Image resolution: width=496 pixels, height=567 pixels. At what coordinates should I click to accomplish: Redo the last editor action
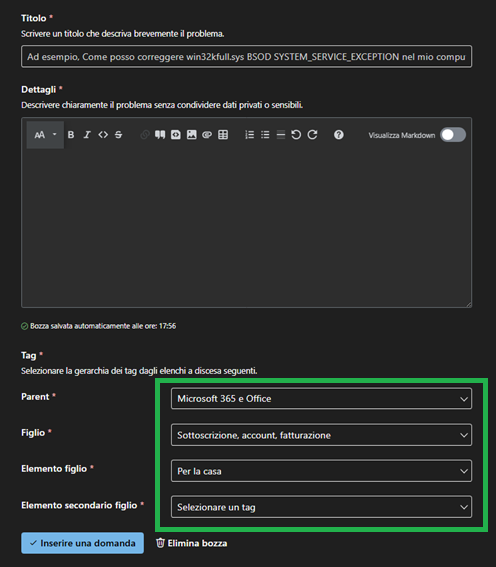coord(312,135)
